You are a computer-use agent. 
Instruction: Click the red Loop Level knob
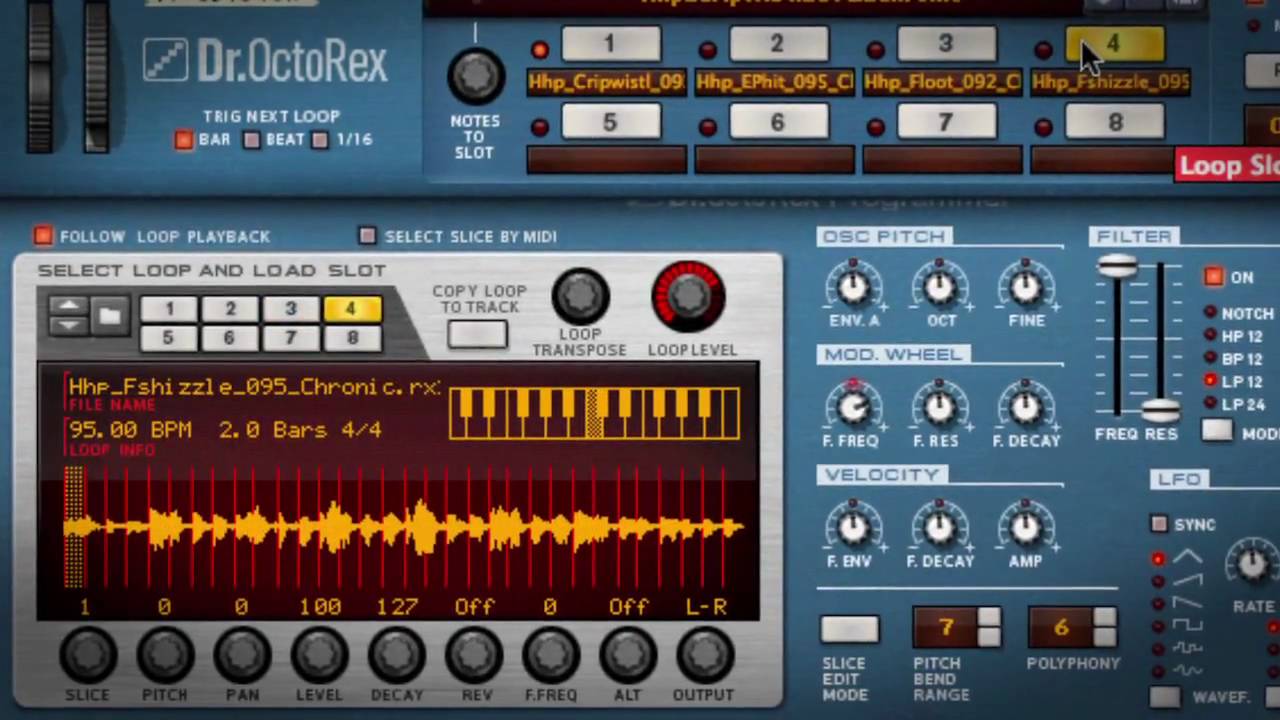689,296
